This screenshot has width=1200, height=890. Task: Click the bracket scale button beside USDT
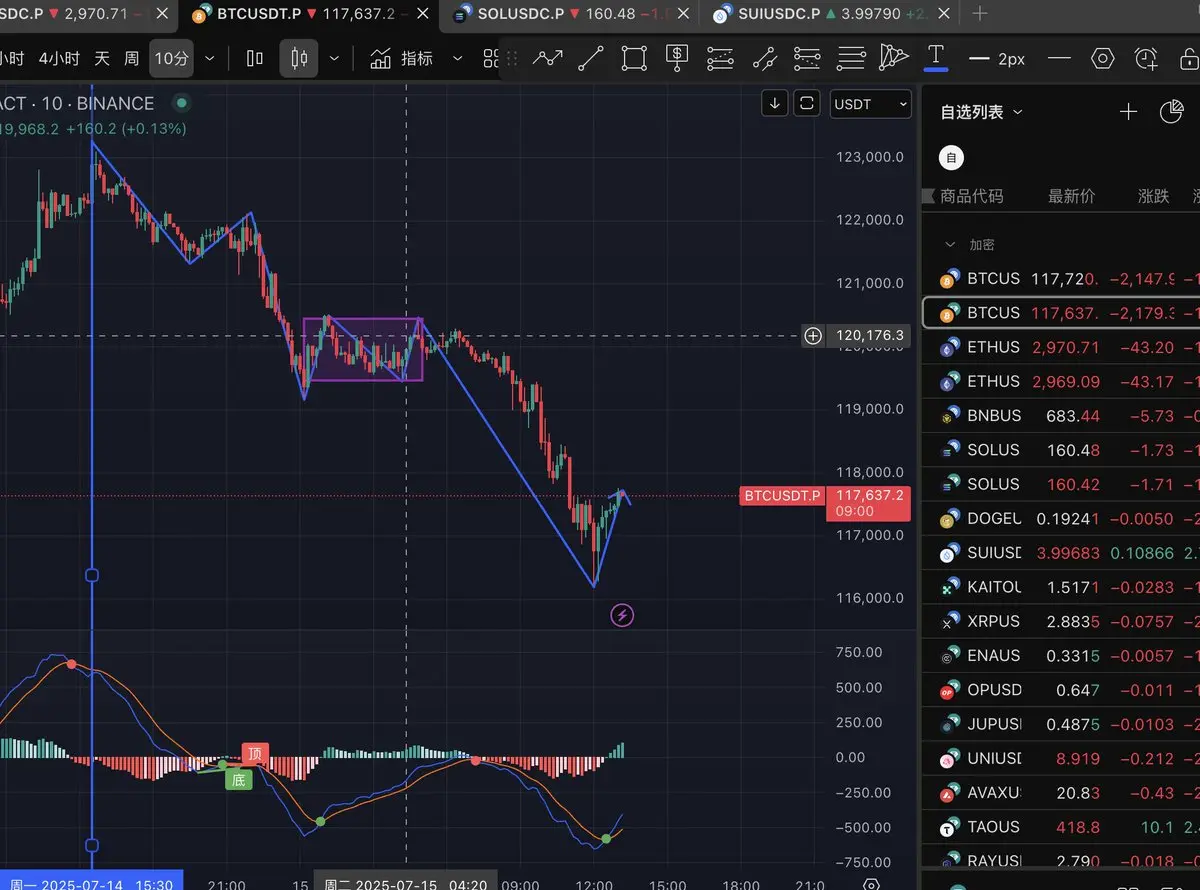[807, 103]
